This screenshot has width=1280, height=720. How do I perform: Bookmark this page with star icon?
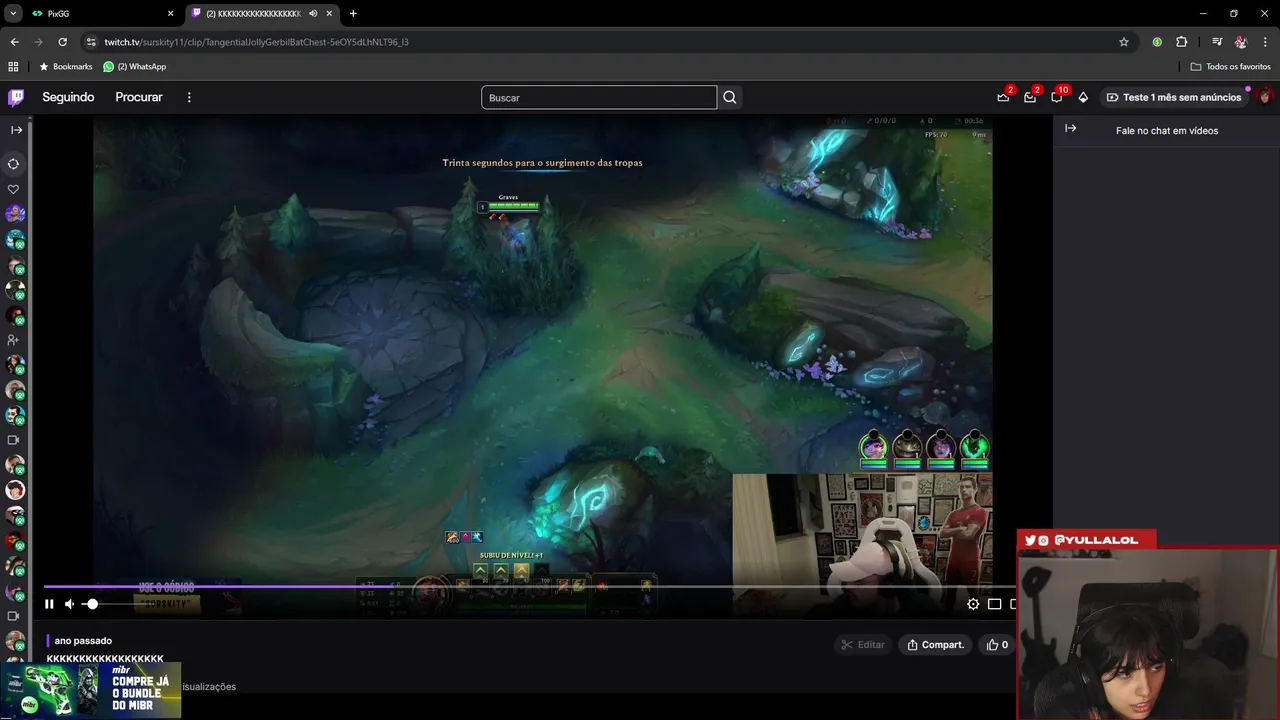(1124, 42)
